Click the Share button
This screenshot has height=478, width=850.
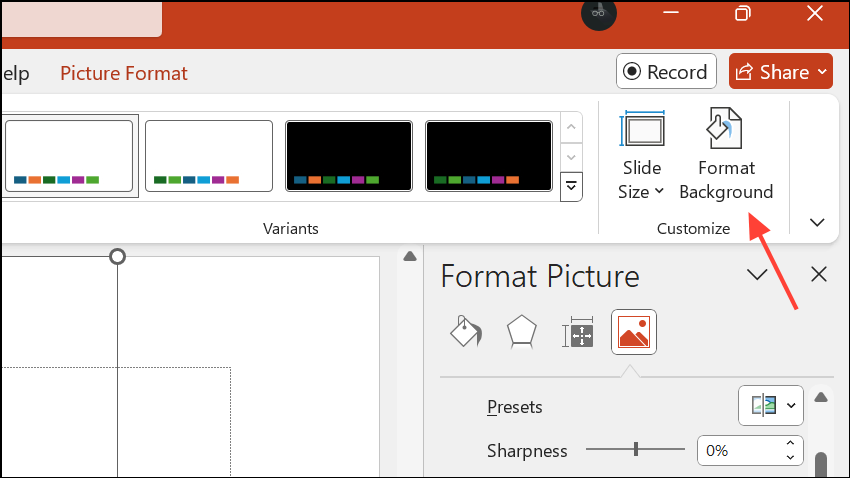(780, 72)
